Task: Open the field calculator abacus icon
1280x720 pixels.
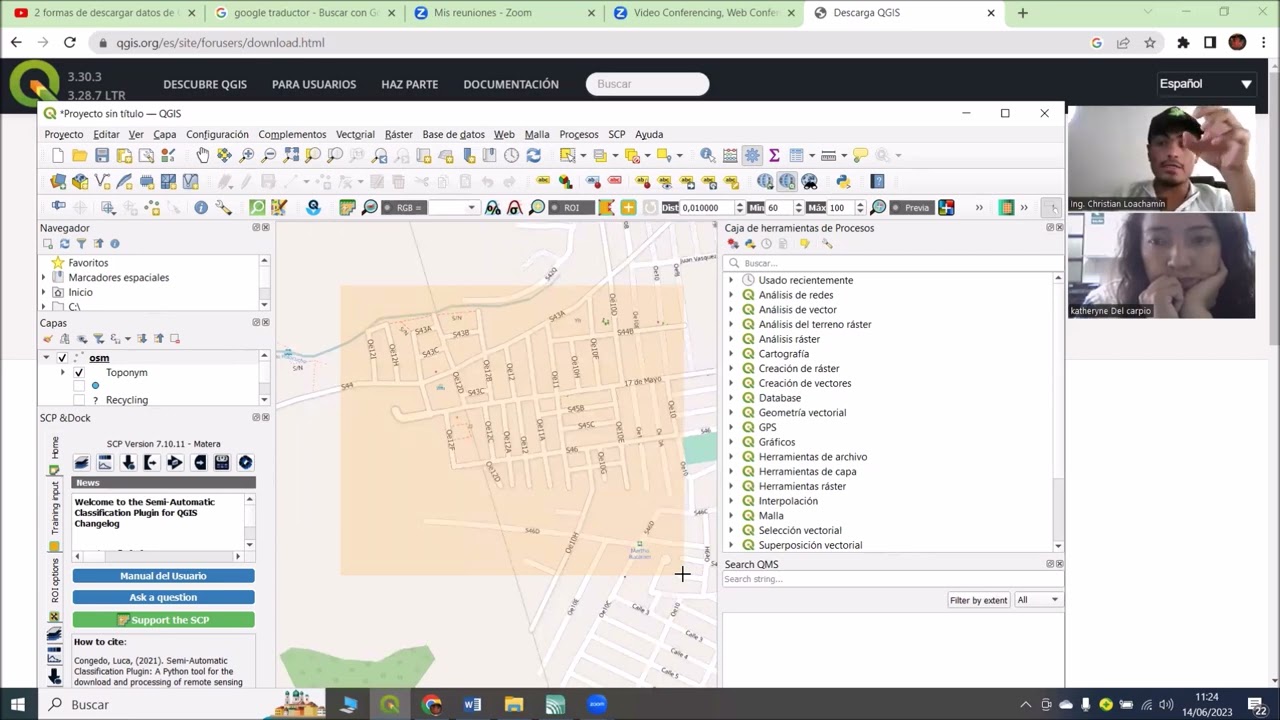Action: [x=730, y=155]
